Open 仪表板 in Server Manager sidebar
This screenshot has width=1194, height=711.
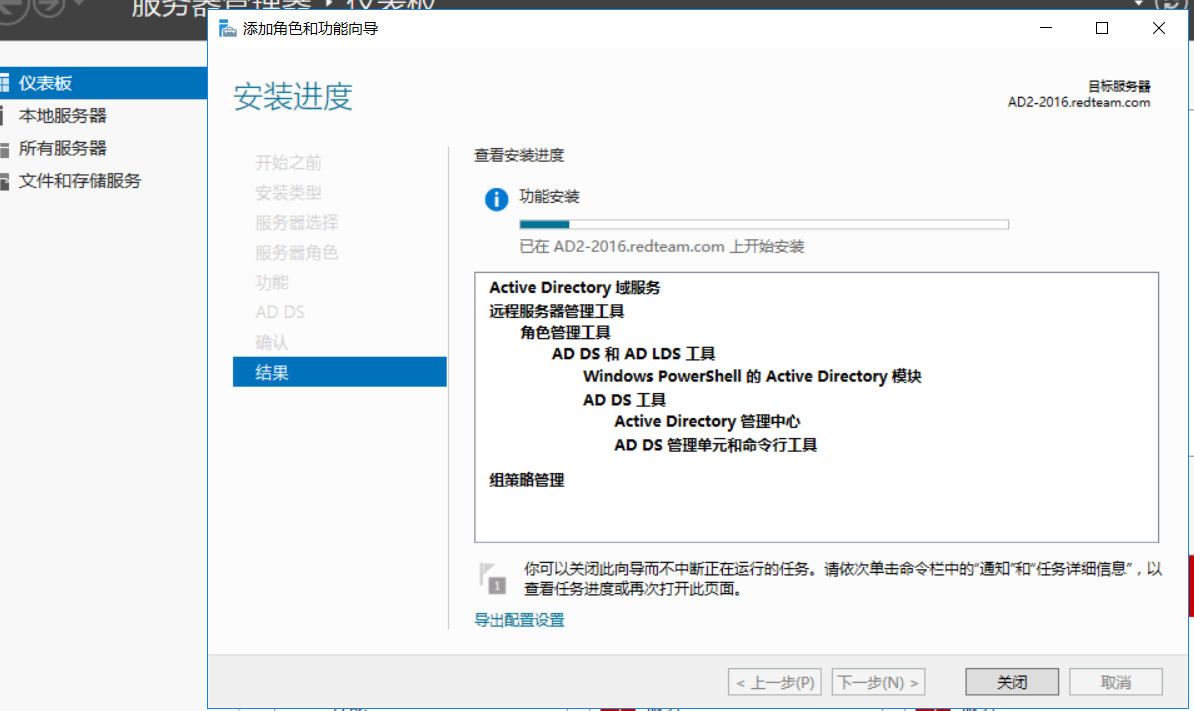pyautogui.click(x=104, y=83)
